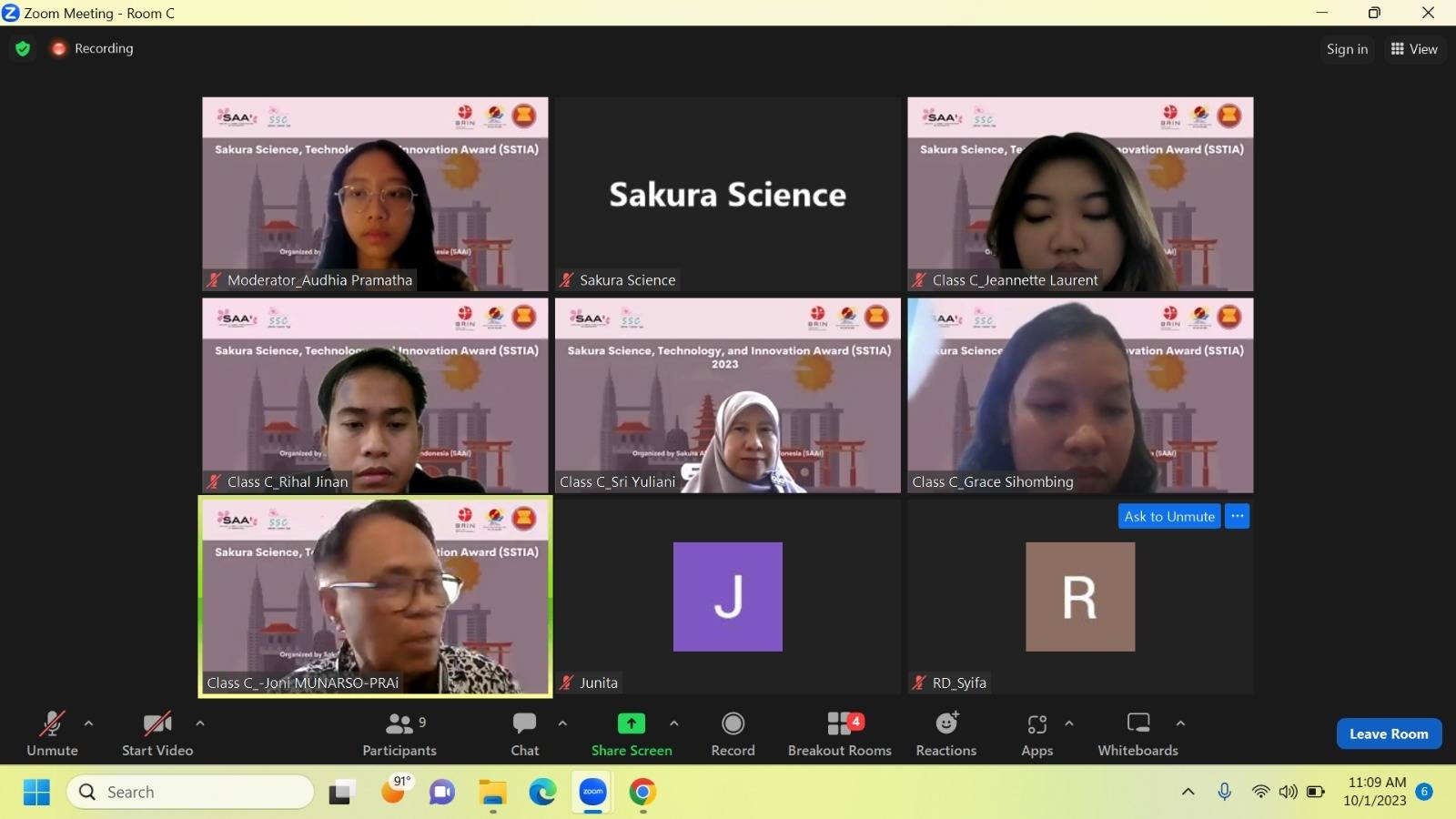Click the Sign in button
1456x819 pixels.
(1347, 49)
